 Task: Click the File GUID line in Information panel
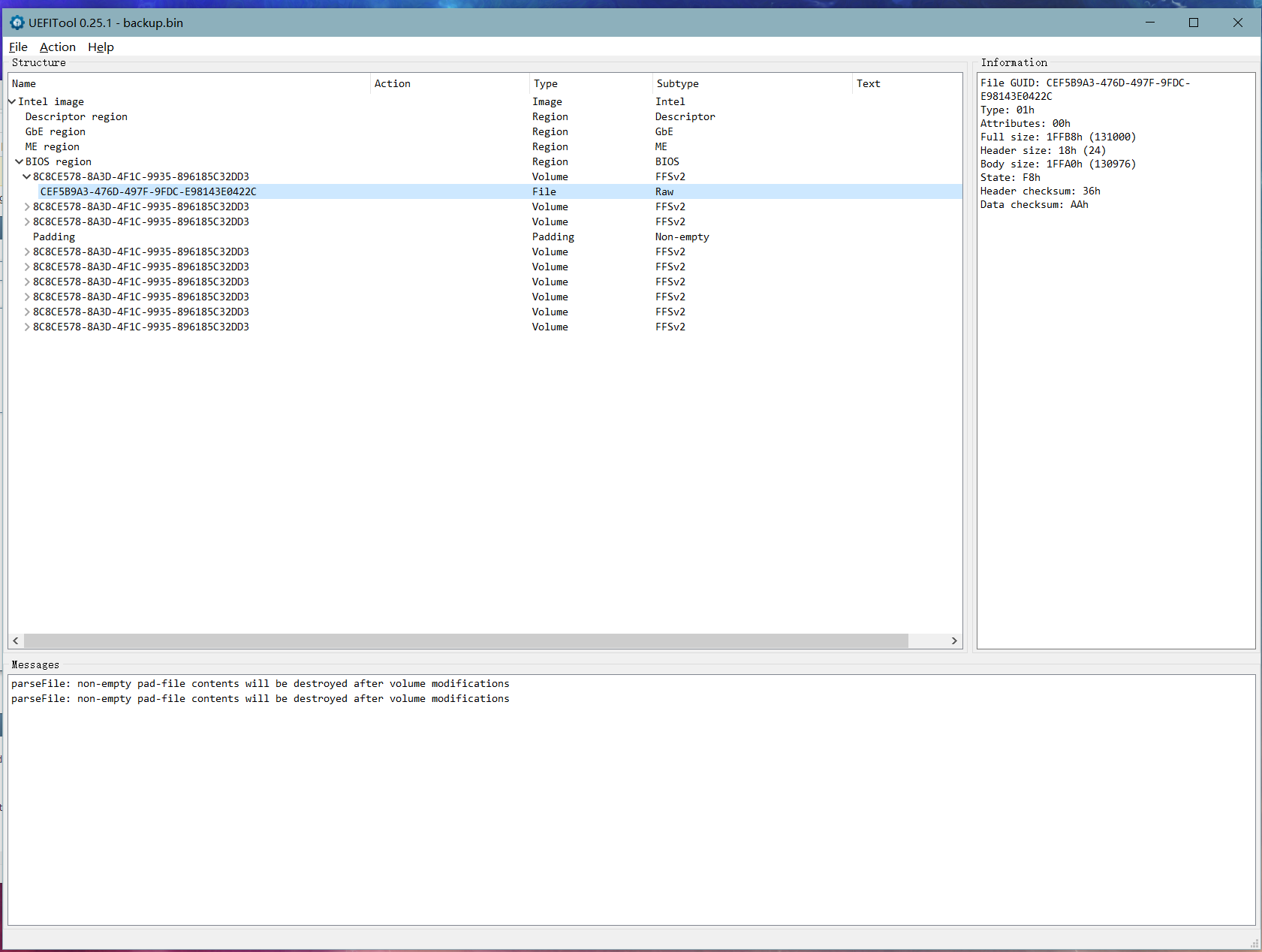pyautogui.click(x=1086, y=89)
